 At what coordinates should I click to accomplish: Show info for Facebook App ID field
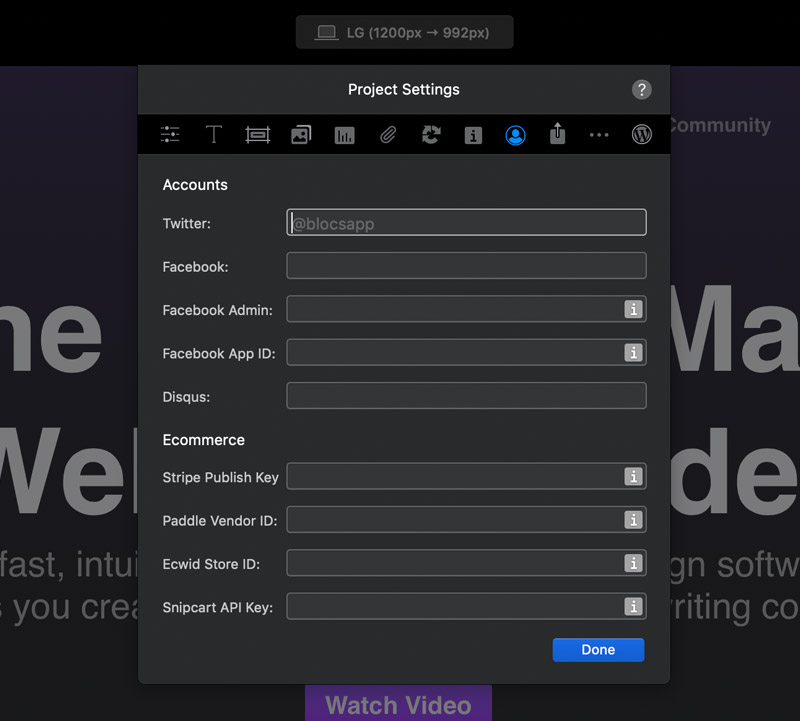[633, 353]
